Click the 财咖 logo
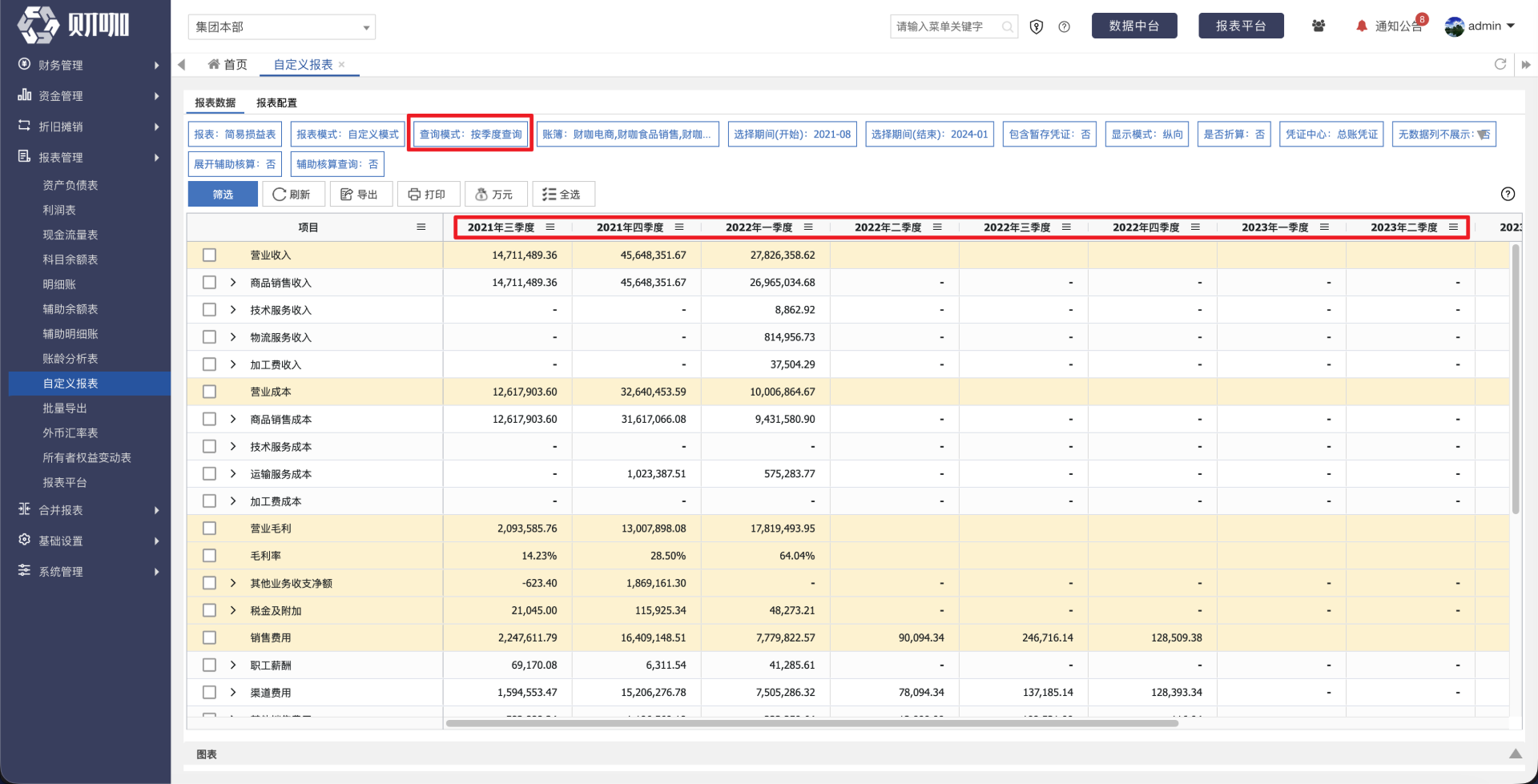 coord(74,25)
